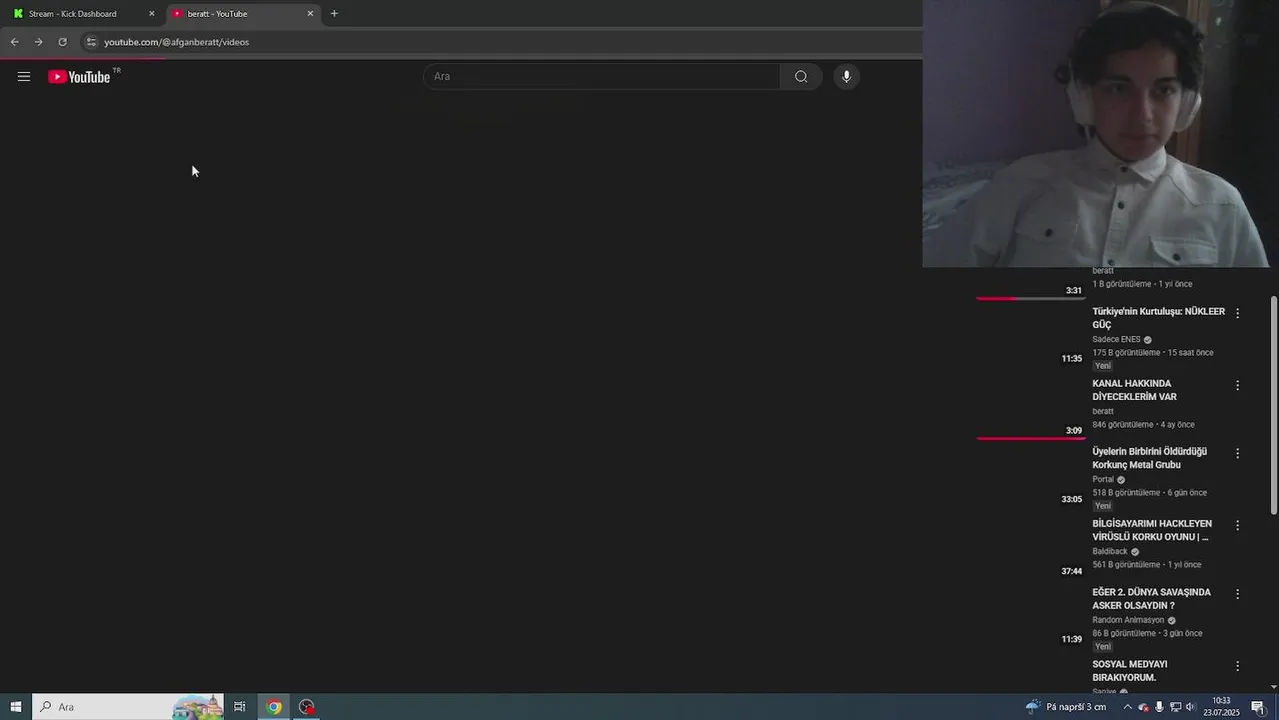Click 'Yeni' badge under Sadece ENES video

click(1103, 366)
